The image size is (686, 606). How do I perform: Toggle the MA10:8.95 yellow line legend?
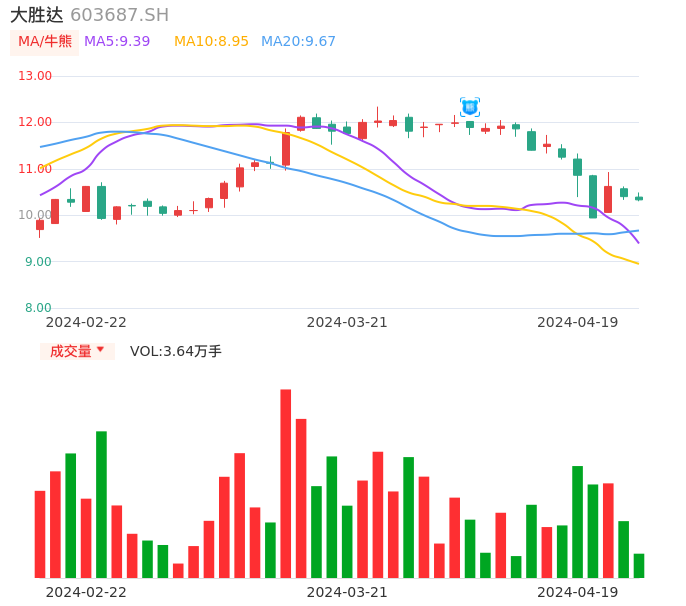211,42
